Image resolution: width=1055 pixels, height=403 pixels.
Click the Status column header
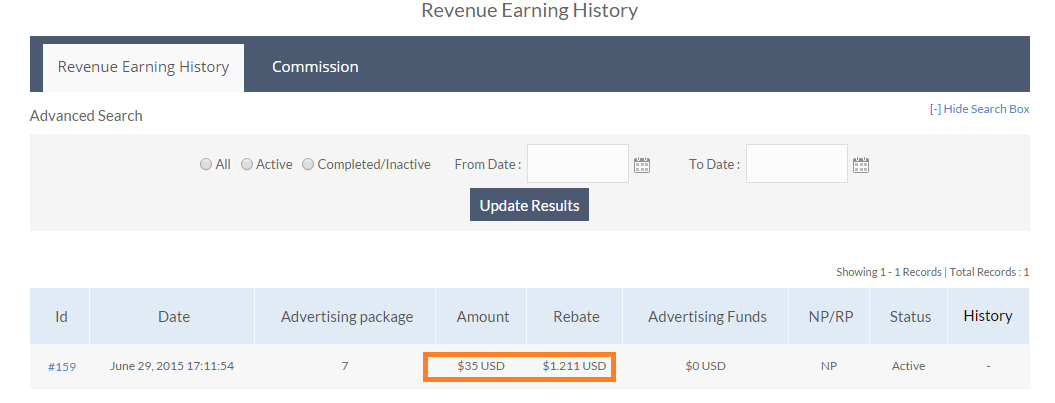coord(909,317)
